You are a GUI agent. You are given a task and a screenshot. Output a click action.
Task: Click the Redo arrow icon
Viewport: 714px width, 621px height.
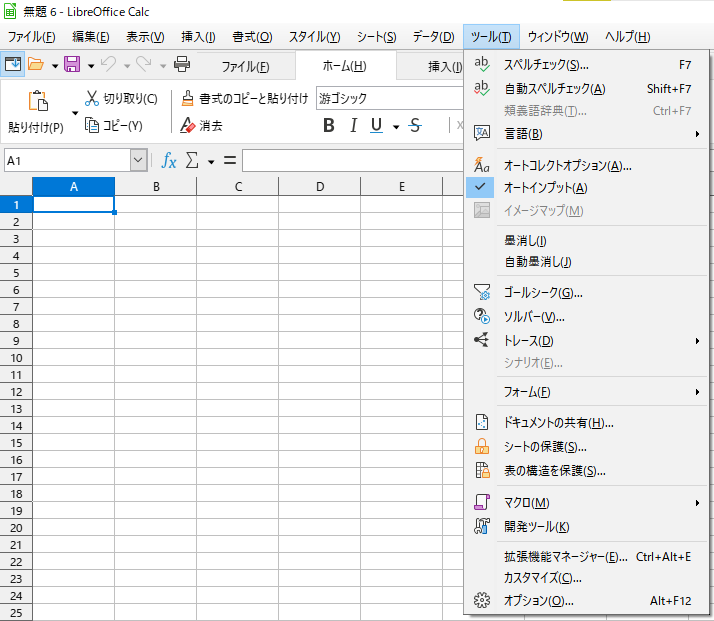[144, 64]
